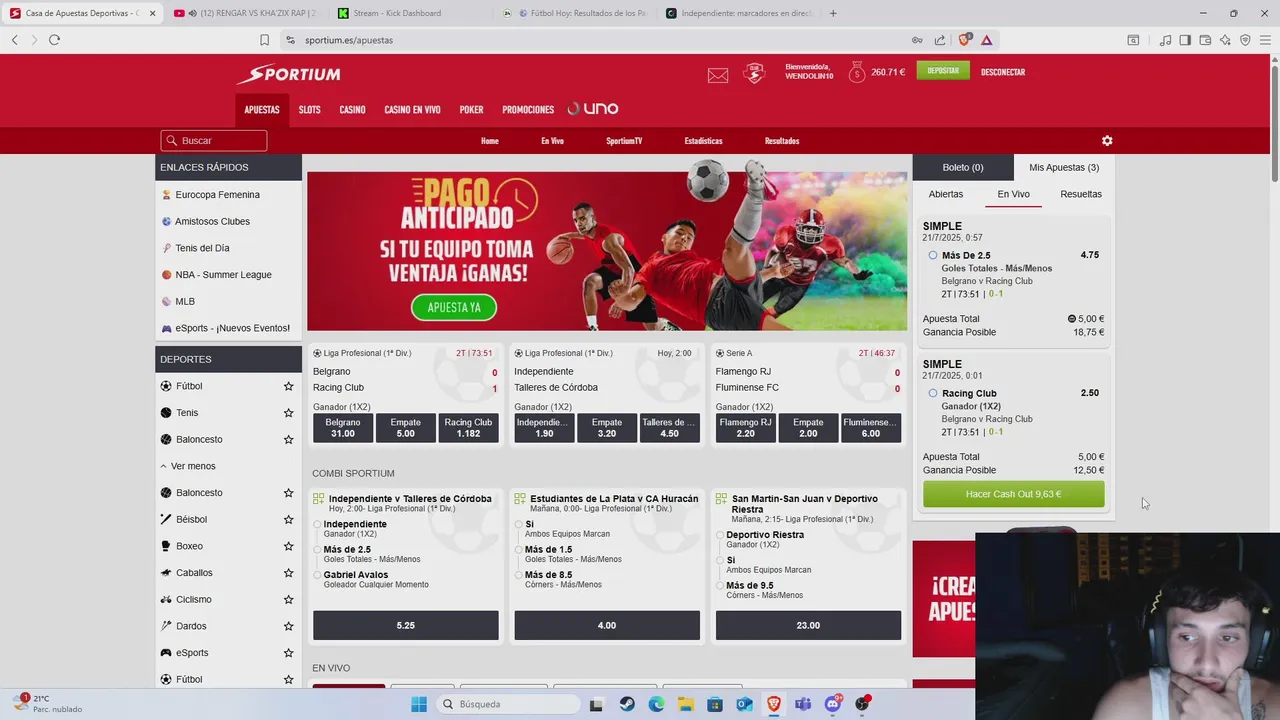The image size is (1280, 720).
Task: Click the user avatar shield icon
Action: tap(754, 73)
